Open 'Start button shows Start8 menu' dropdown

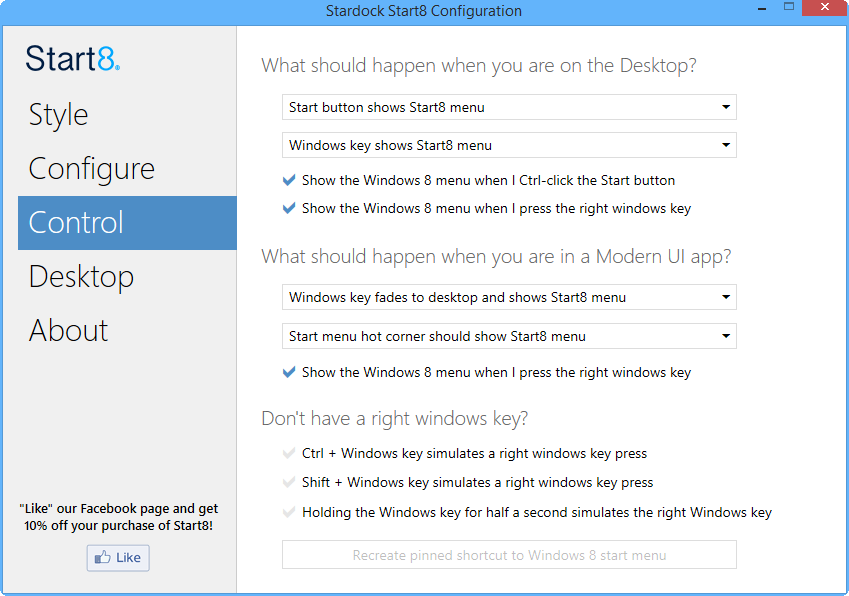click(509, 107)
